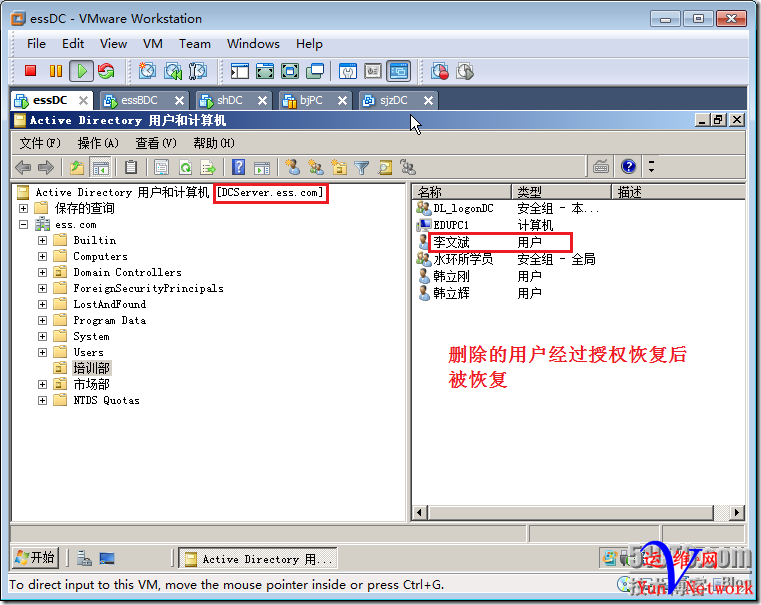Open the 查看(V) menu

point(156,143)
